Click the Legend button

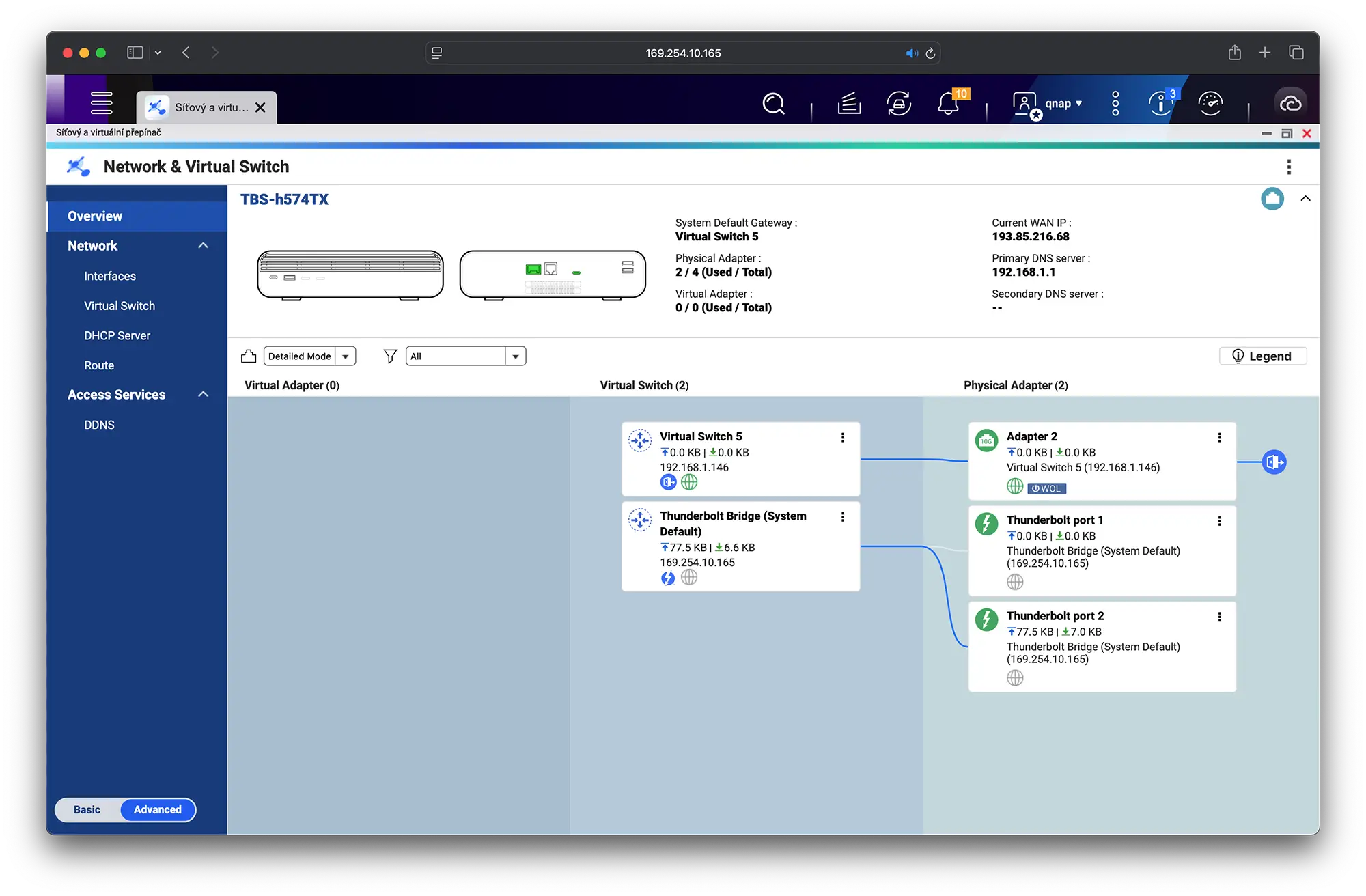(x=1262, y=356)
